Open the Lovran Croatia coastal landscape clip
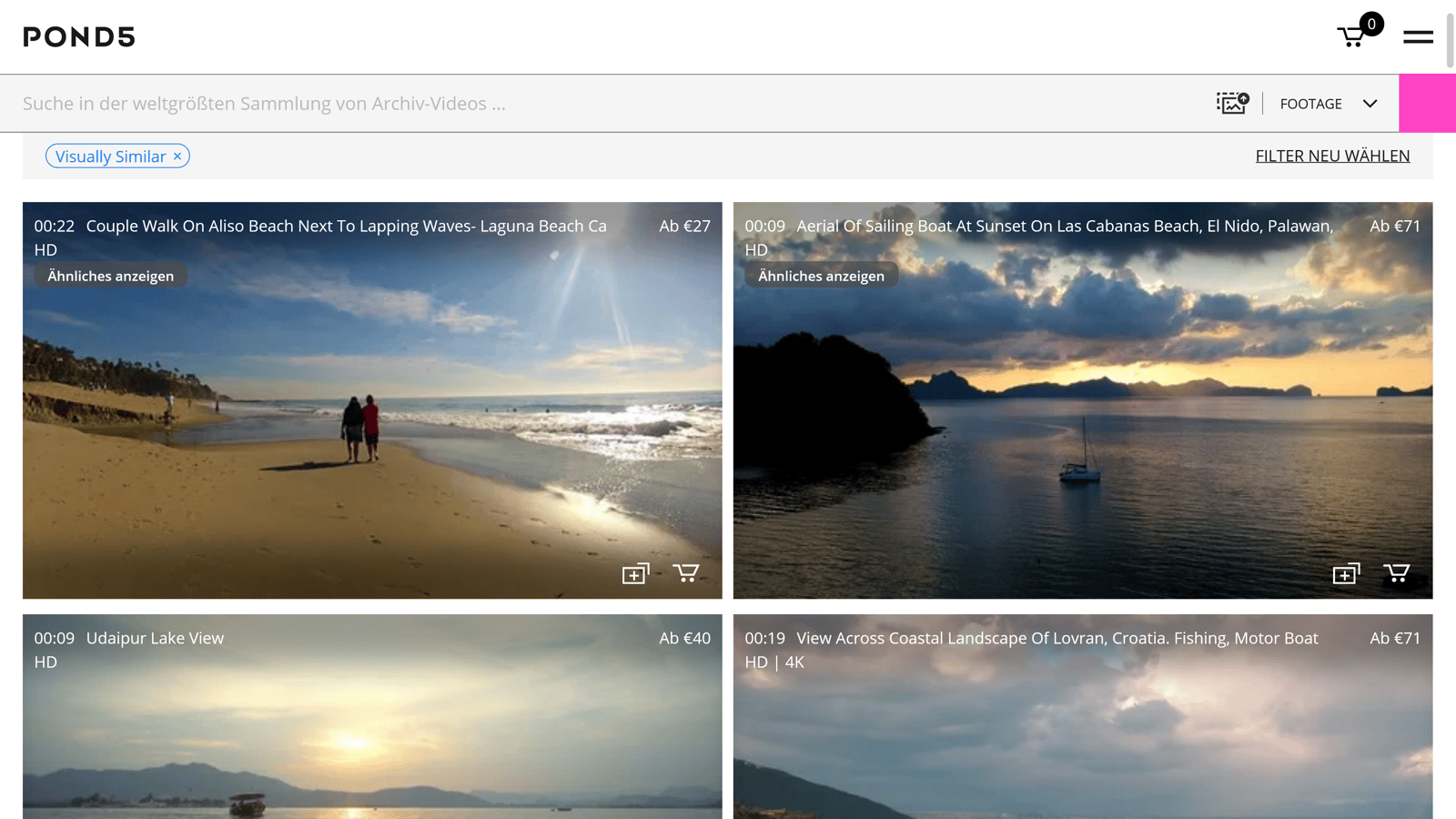The width and height of the screenshot is (1456, 819). point(1082,737)
